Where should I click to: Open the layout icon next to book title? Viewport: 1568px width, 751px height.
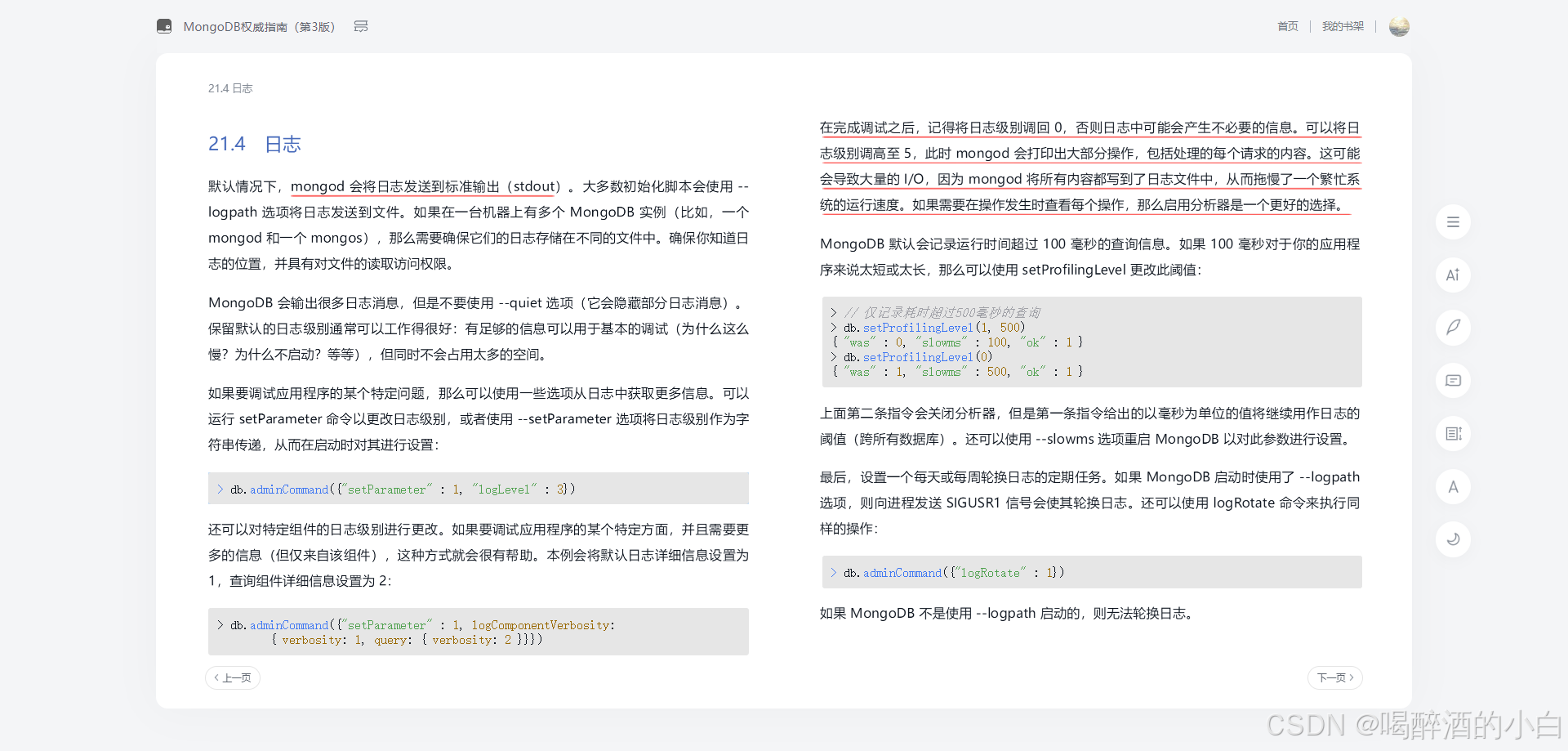361,26
